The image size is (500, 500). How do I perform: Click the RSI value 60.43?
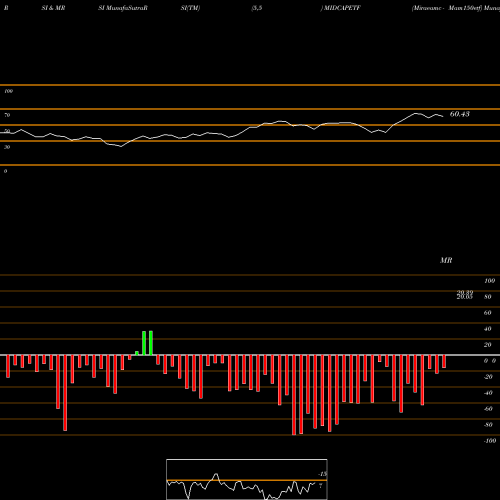460,114
